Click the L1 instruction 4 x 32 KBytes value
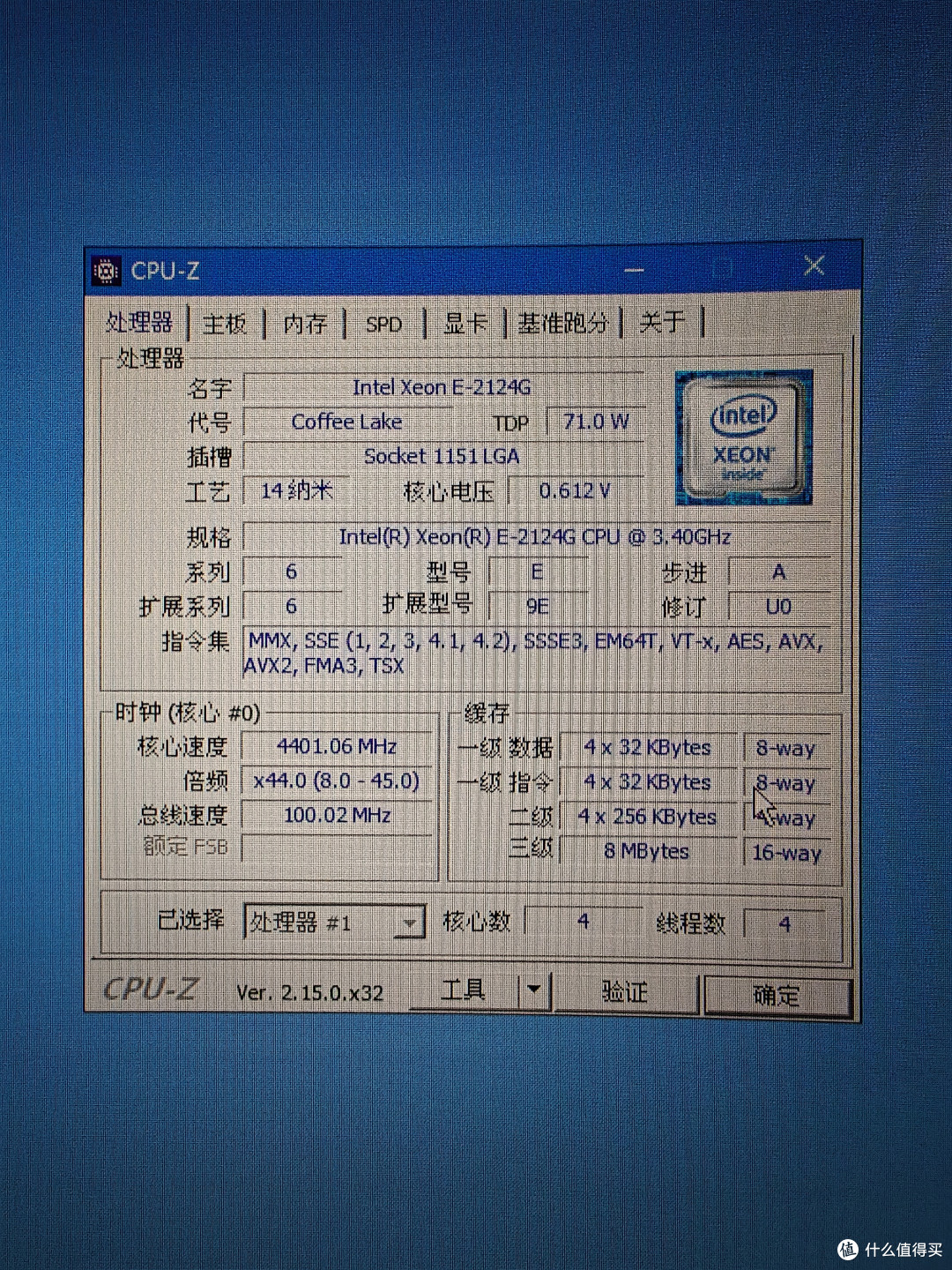This screenshot has height=1270, width=952. click(x=648, y=782)
